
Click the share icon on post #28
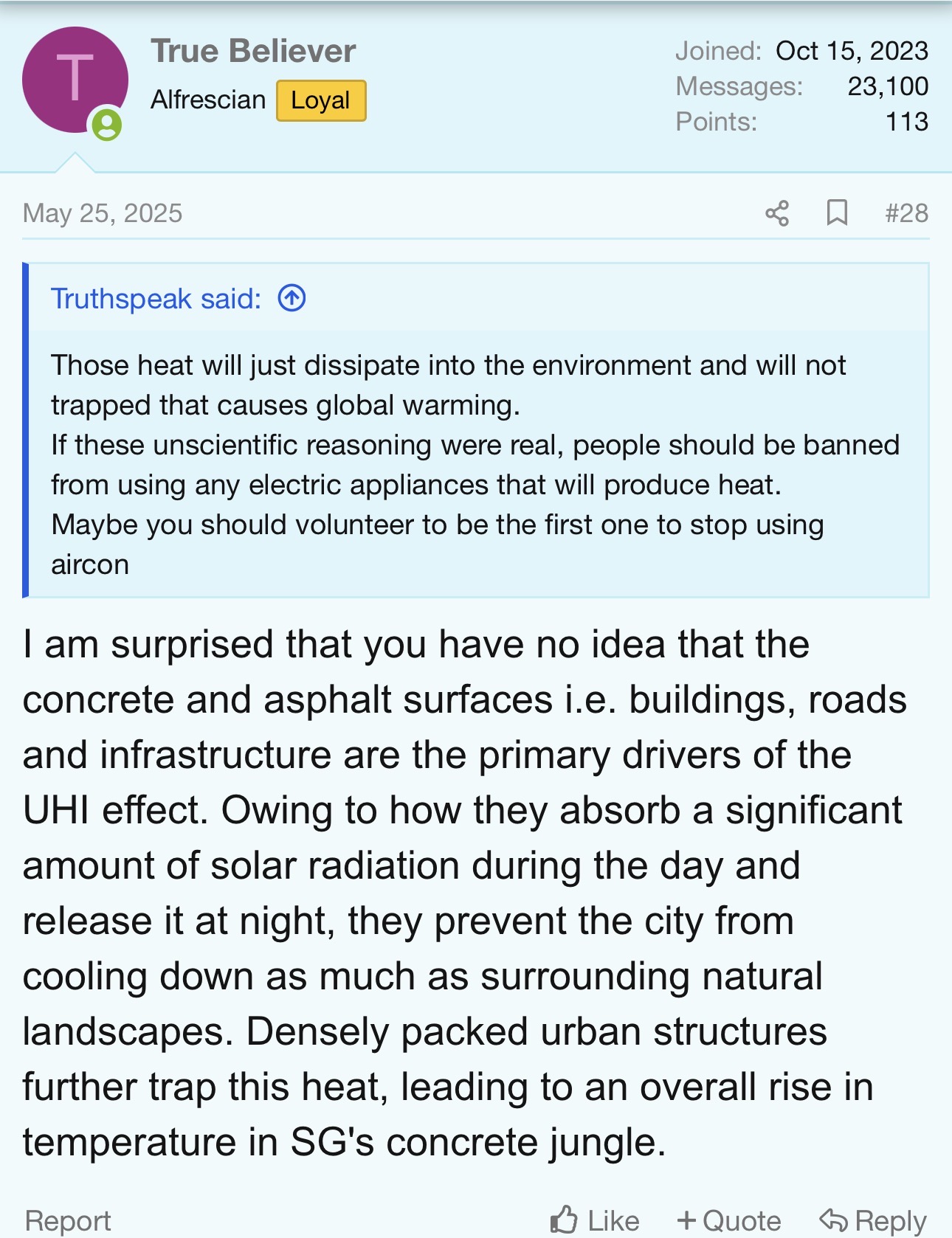coord(777,213)
